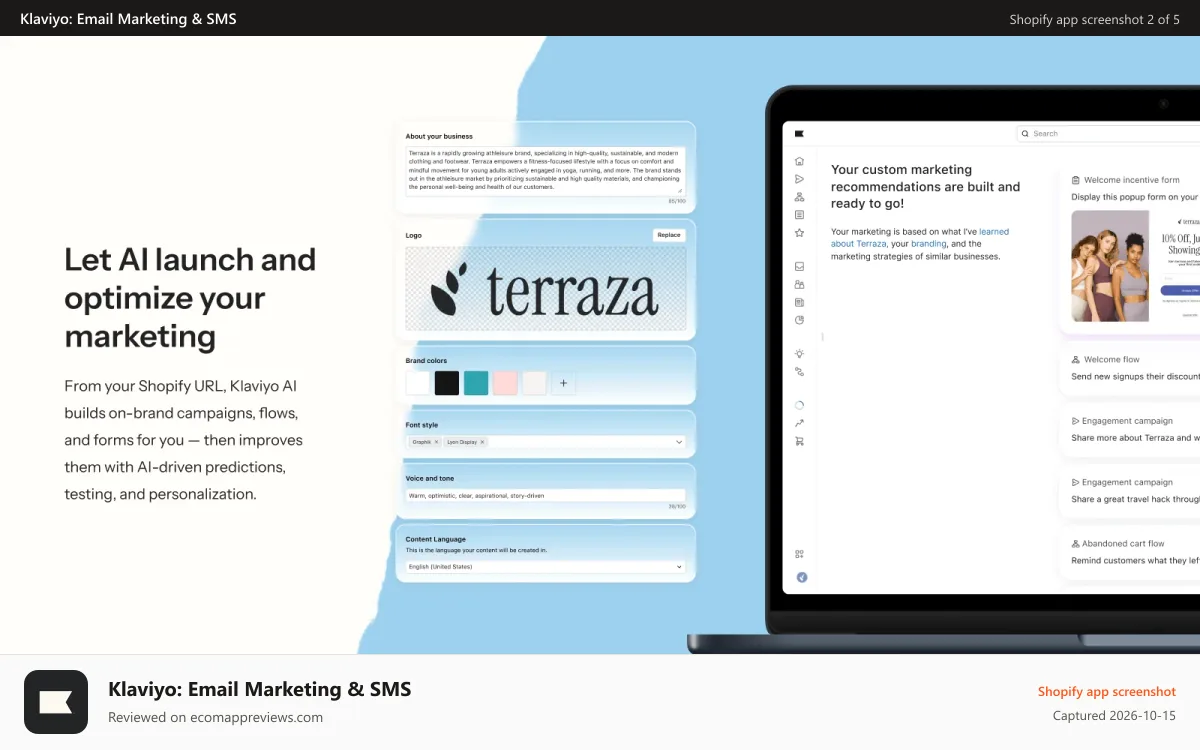Expand the Font style dropdown
Screen dimensions: 1200x750
coord(679,441)
